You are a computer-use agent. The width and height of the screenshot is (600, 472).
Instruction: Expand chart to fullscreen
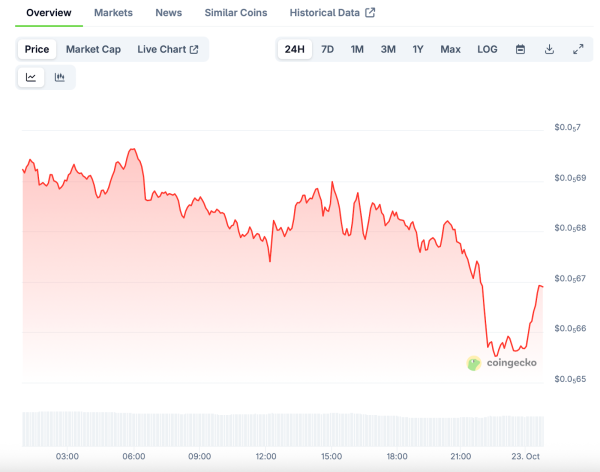pos(578,49)
